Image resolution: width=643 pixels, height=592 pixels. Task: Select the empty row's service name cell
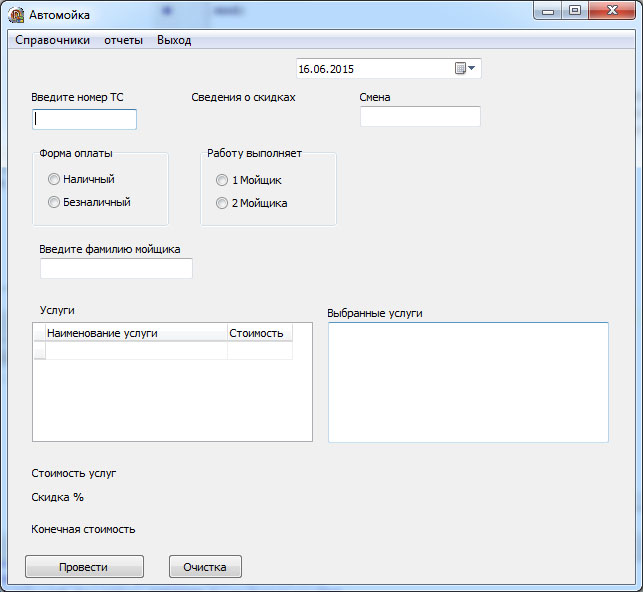[x=137, y=351]
